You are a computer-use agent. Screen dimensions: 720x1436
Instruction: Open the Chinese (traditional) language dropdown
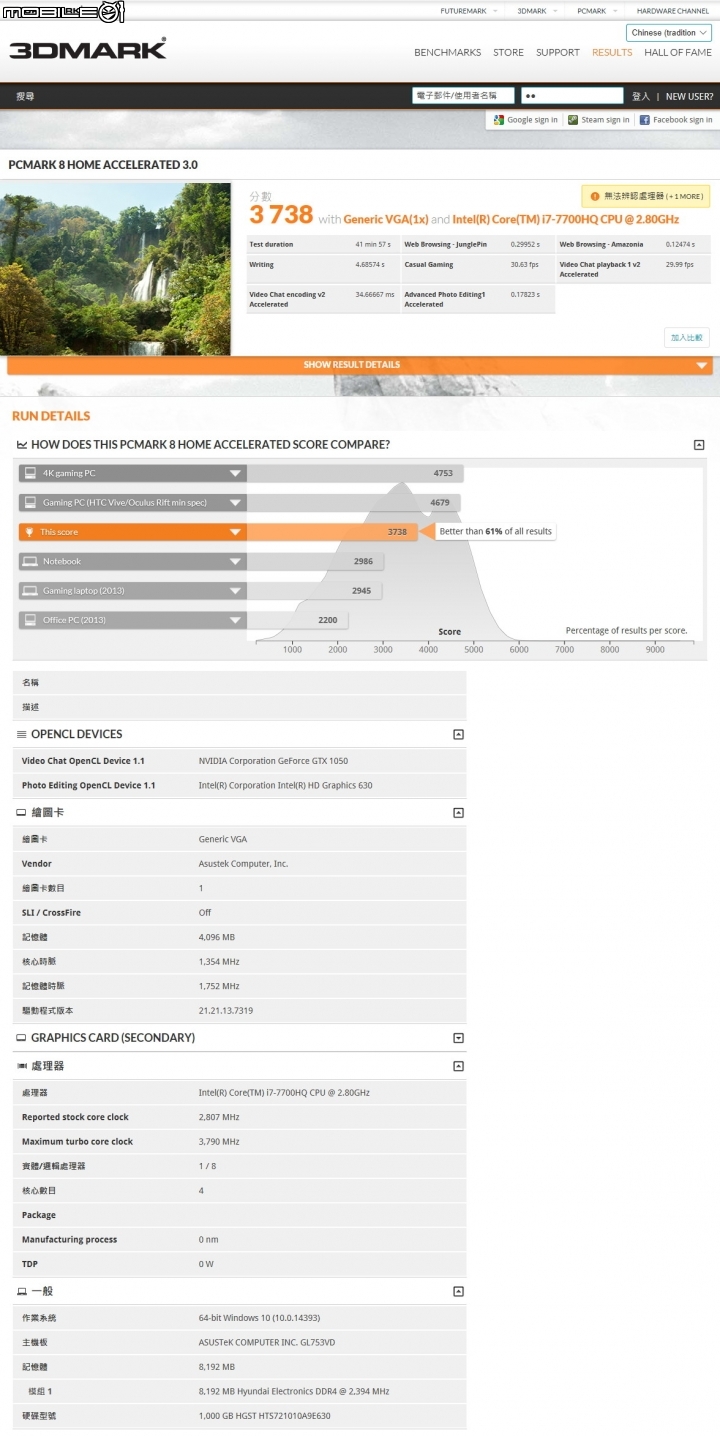click(x=669, y=33)
